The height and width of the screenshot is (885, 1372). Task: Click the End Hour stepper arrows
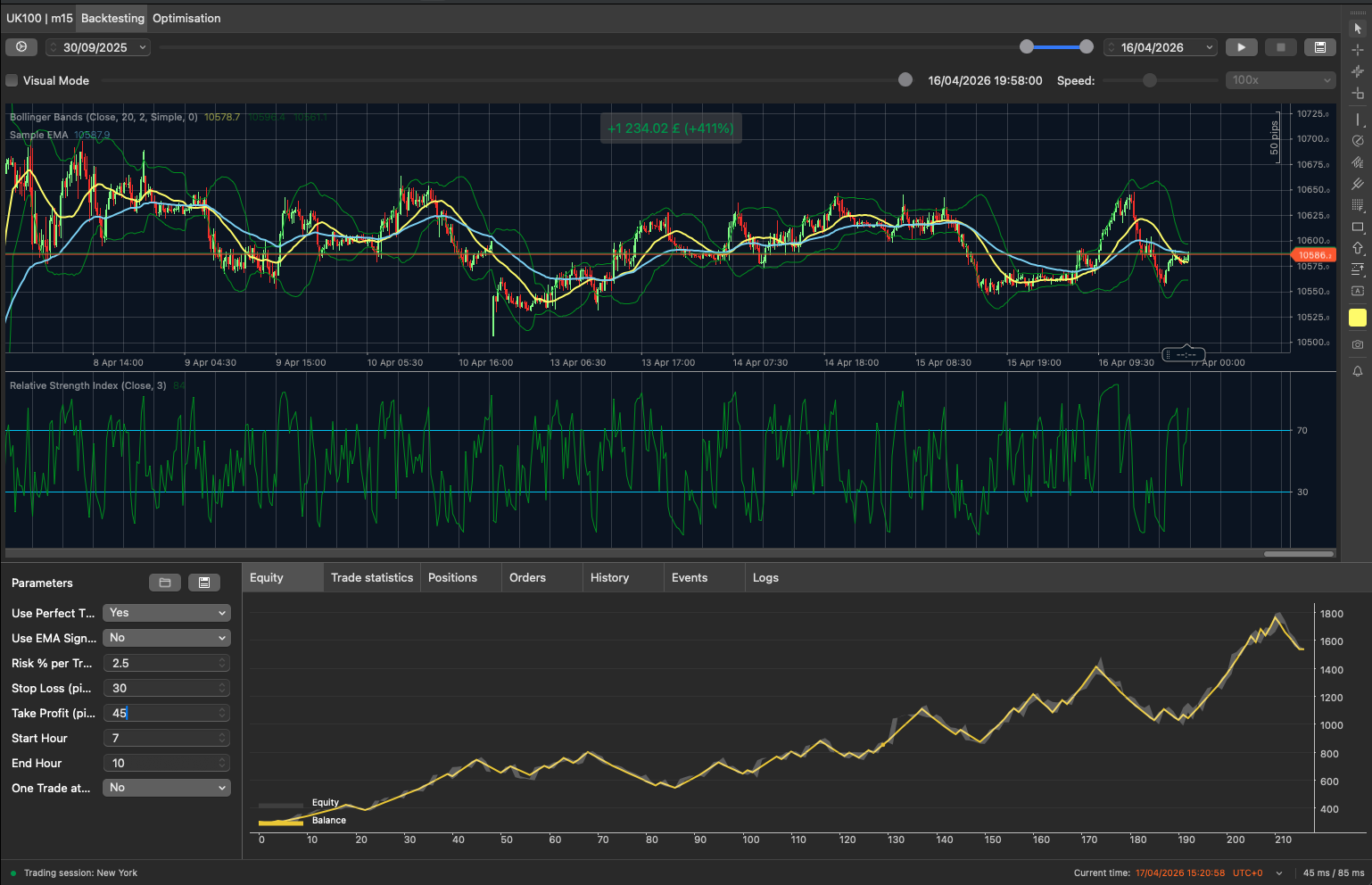pos(222,763)
